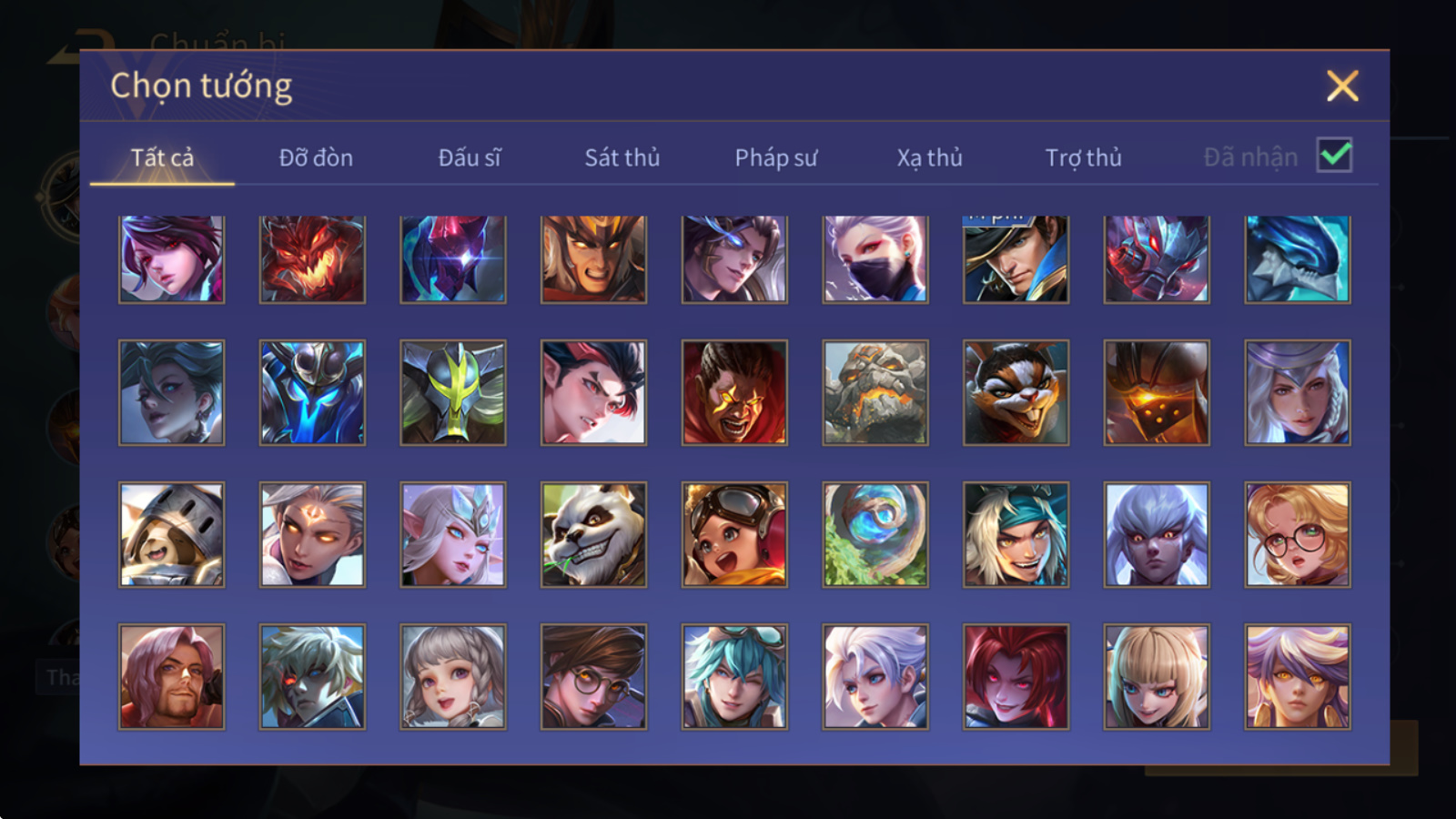Select the red flaming demon hero
This screenshot has height=819, width=1456.
(312, 259)
